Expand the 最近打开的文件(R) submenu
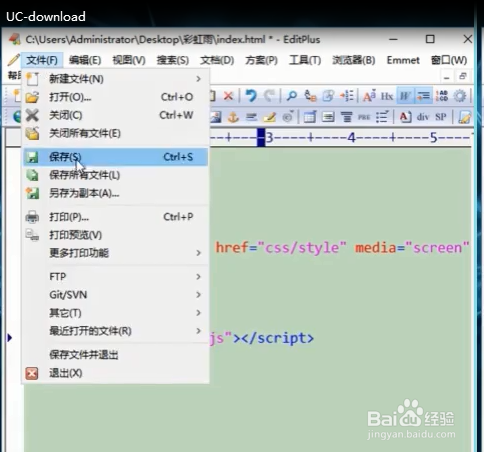Image resolution: width=484 pixels, height=452 pixels. coord(116,331)
